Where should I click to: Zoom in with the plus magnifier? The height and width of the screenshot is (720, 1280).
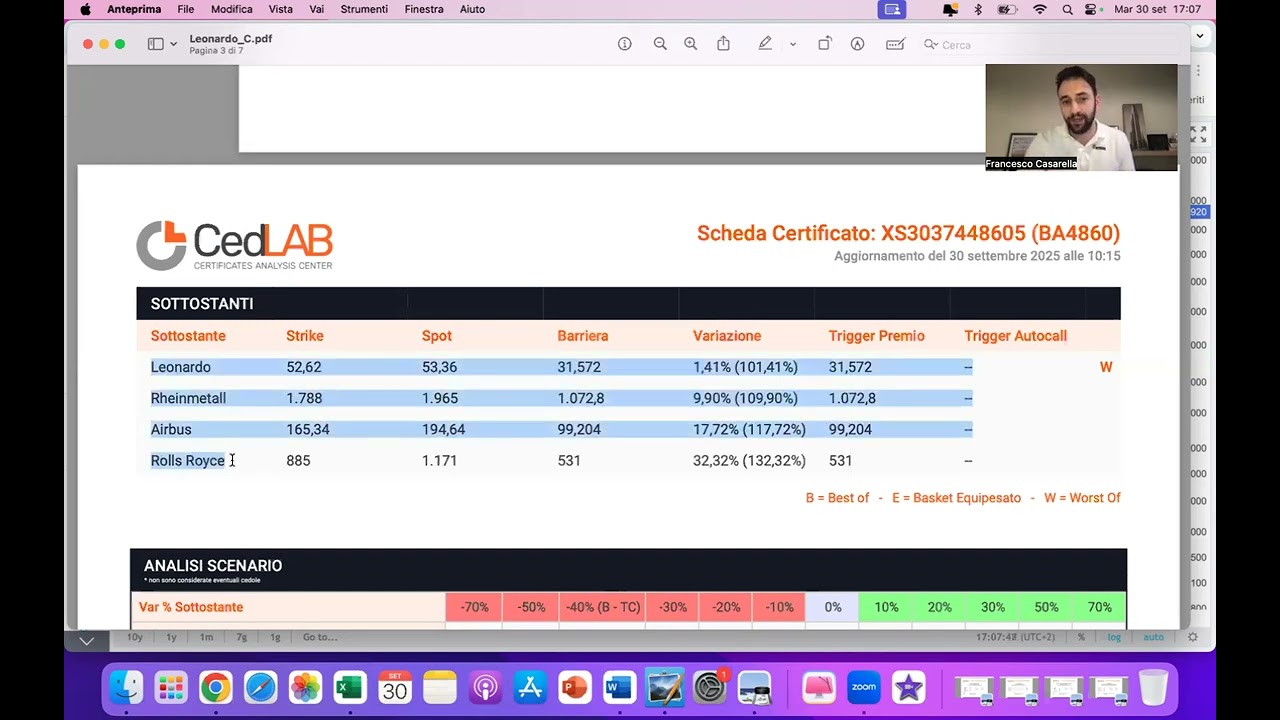pos(691,44)
